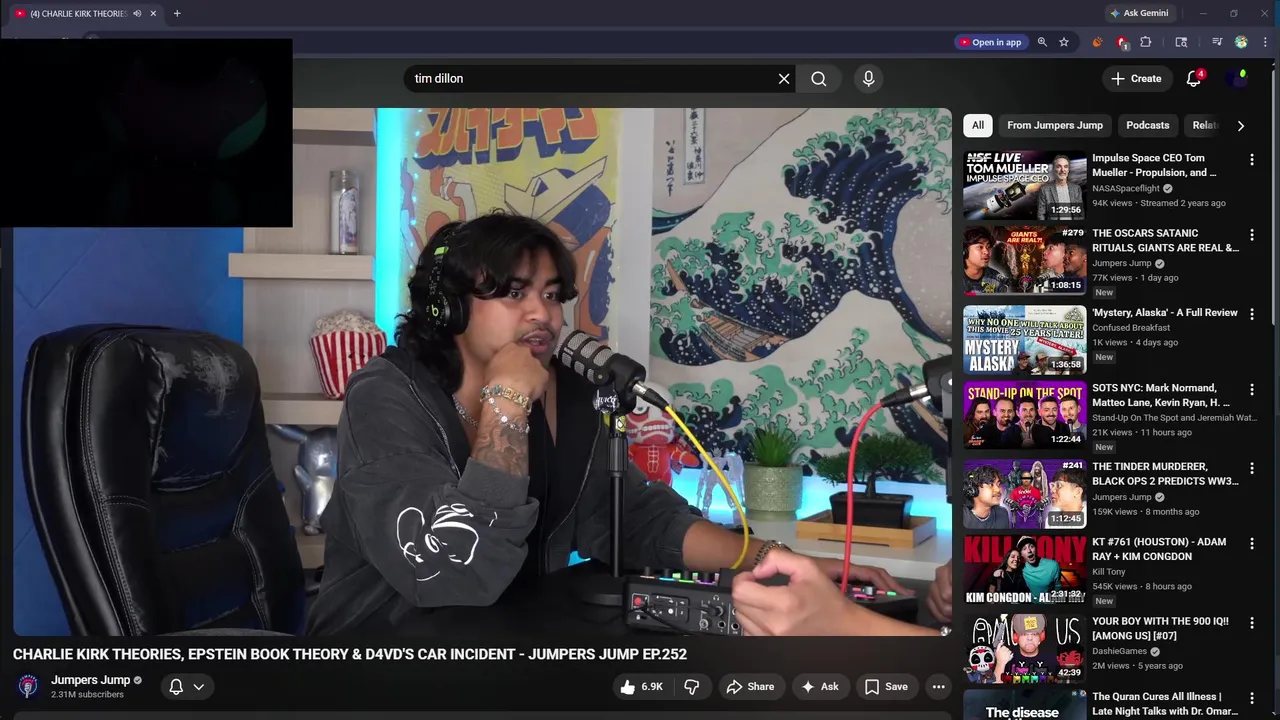
Task: Select the All filter chip
Action: tap(977, 125)
